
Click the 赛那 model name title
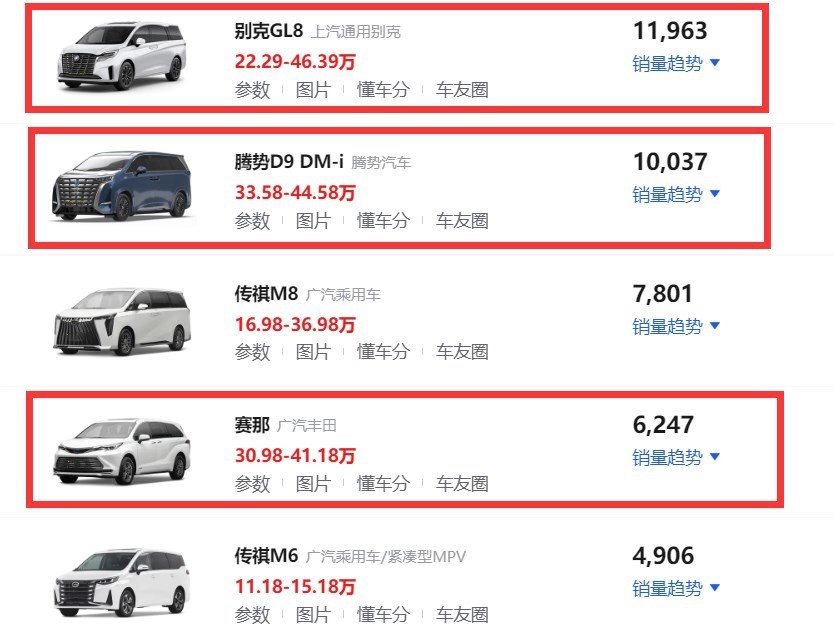coord(252,425)
